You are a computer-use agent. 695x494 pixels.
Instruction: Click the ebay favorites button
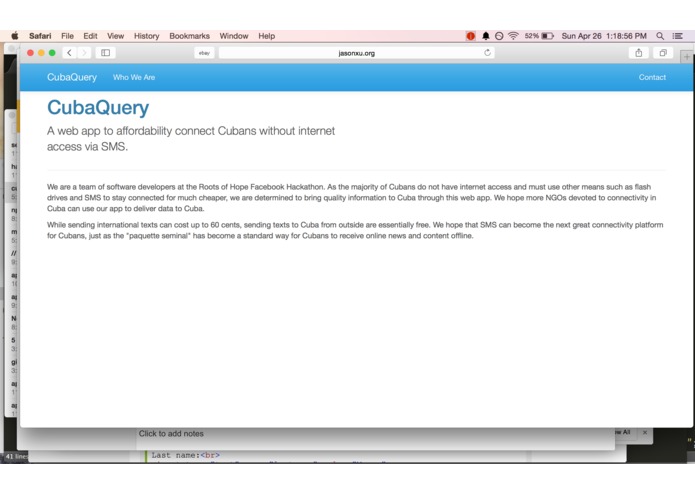tap(204, 53)
